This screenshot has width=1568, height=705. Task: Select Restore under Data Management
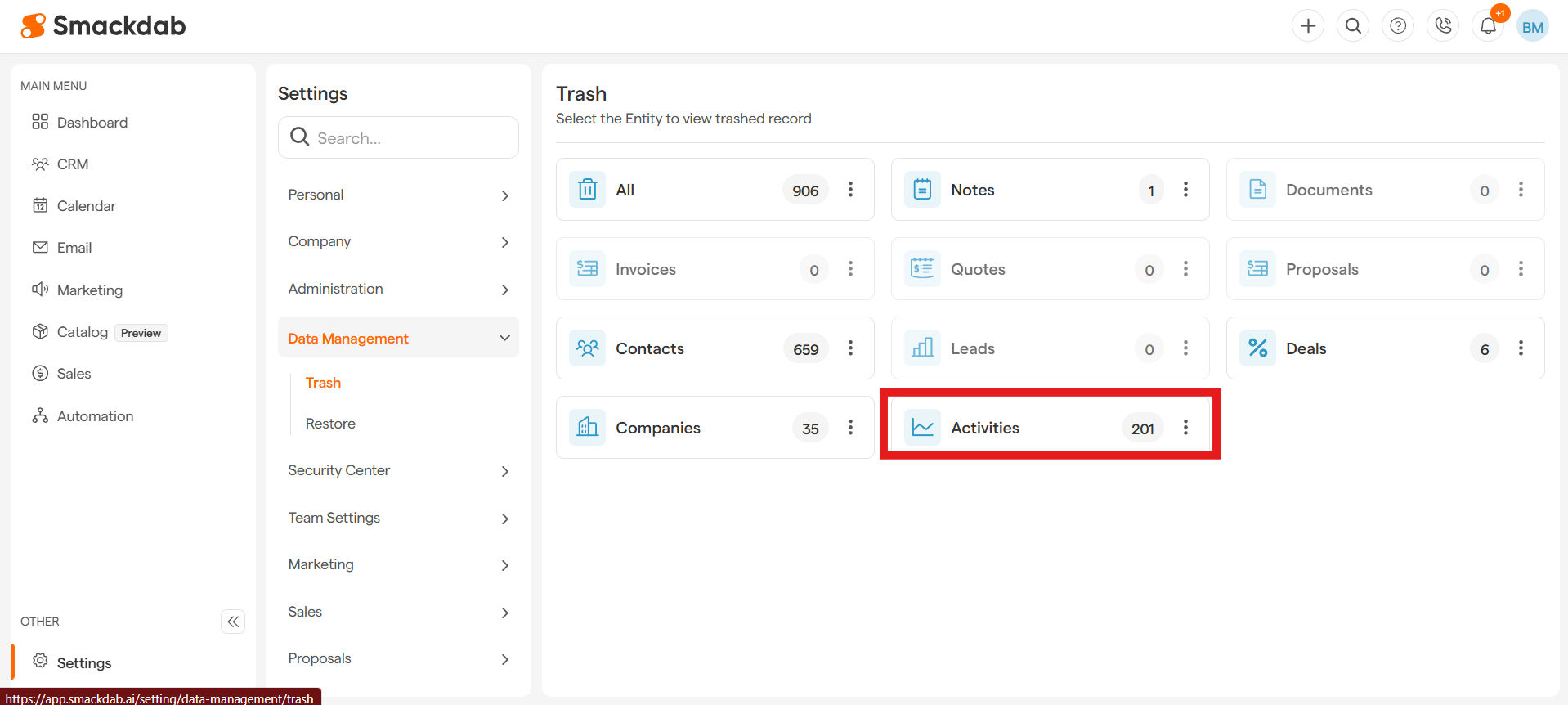coord(330,424)
